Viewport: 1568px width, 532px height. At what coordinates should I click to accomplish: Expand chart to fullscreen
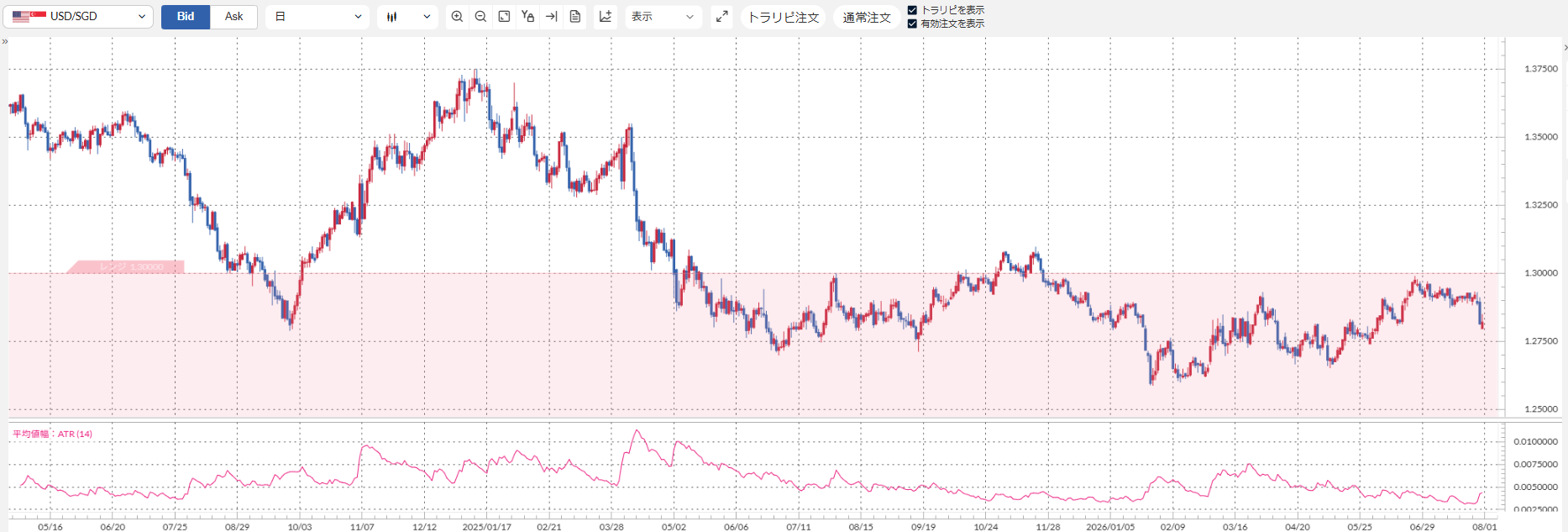(x=721, y=16)
